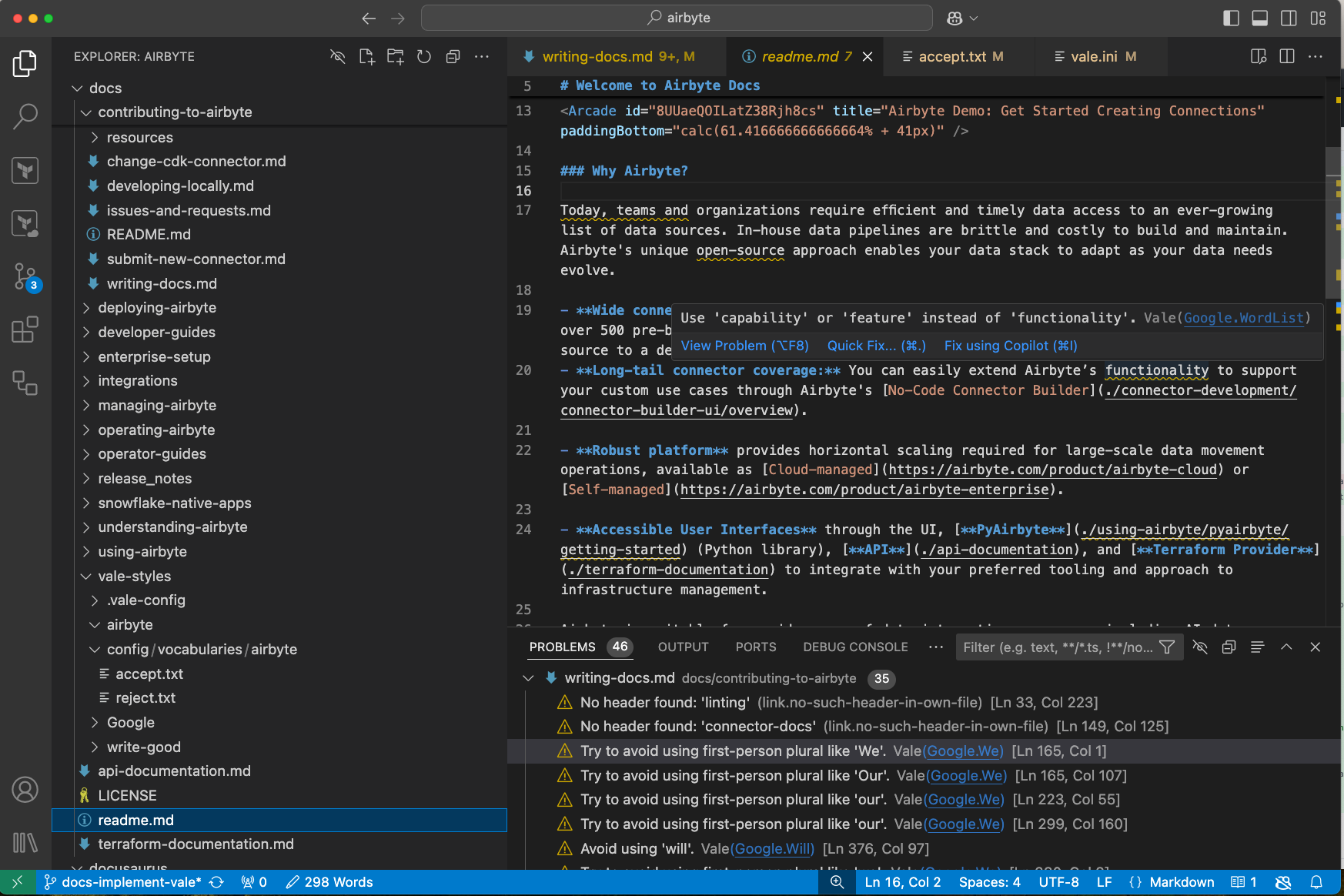Open the Search view in activity bar
This screenshot has width=1344, height=896.
pos(25,116)
